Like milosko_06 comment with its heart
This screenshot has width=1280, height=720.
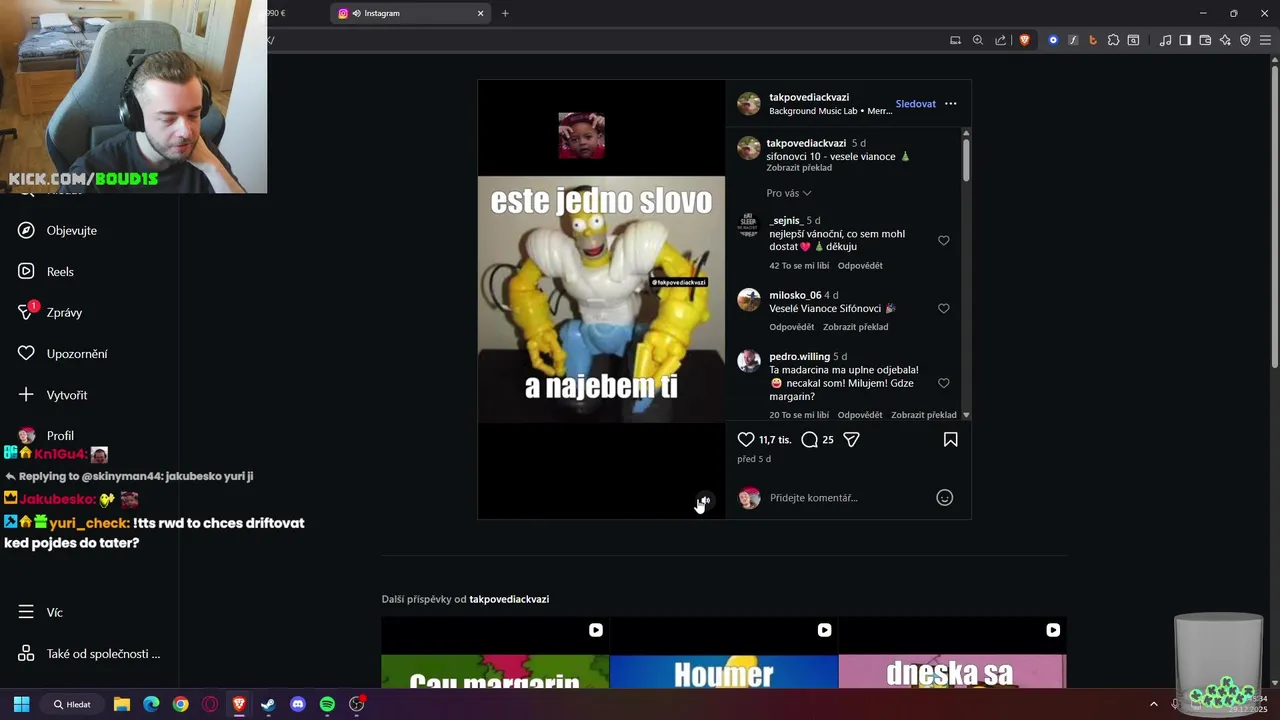tap(944, 308)
